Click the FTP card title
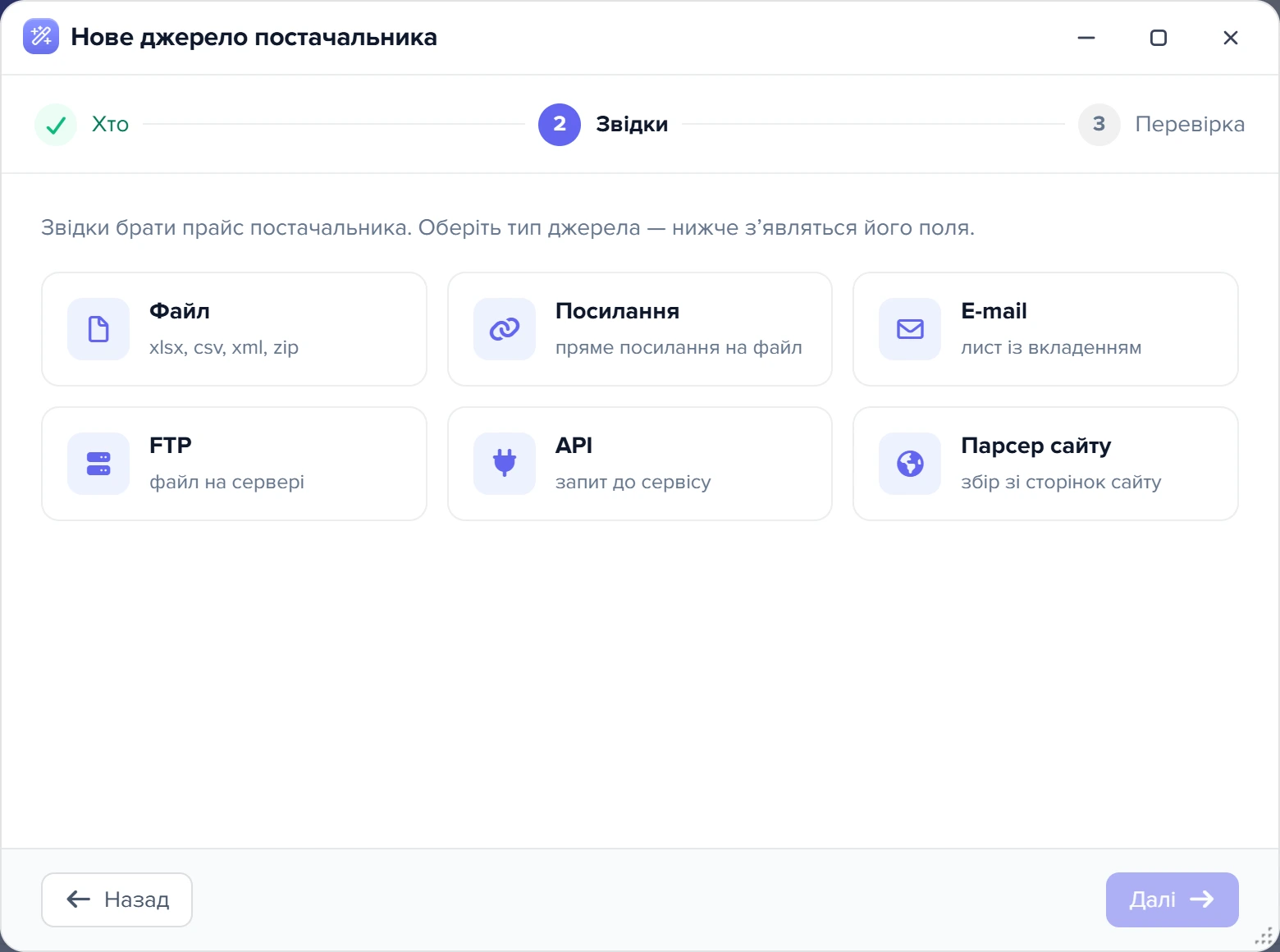The width and height of the screenshot is (1280, 952). (x=171, y=446)
